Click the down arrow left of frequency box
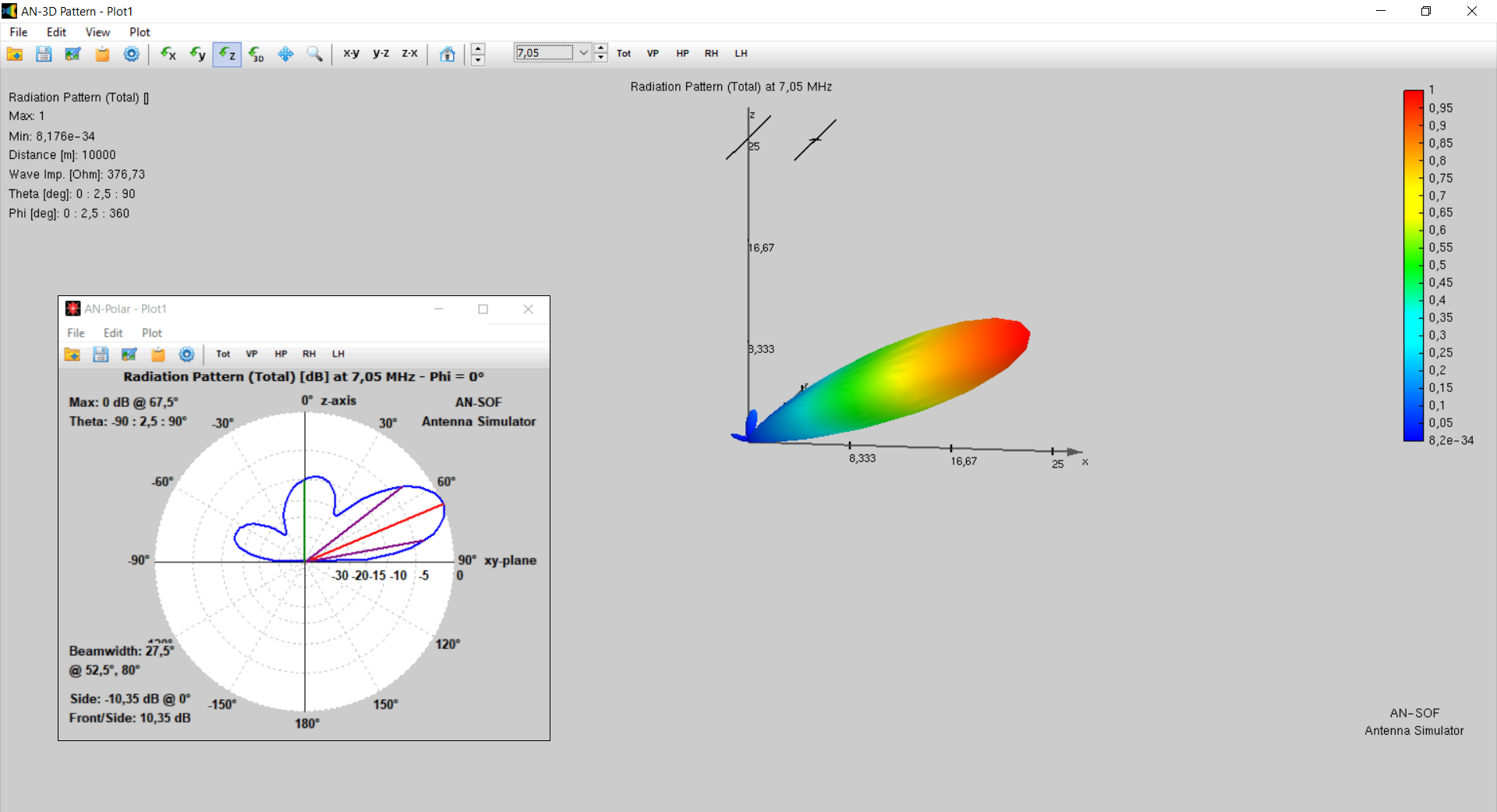 (x=478, y=59)
